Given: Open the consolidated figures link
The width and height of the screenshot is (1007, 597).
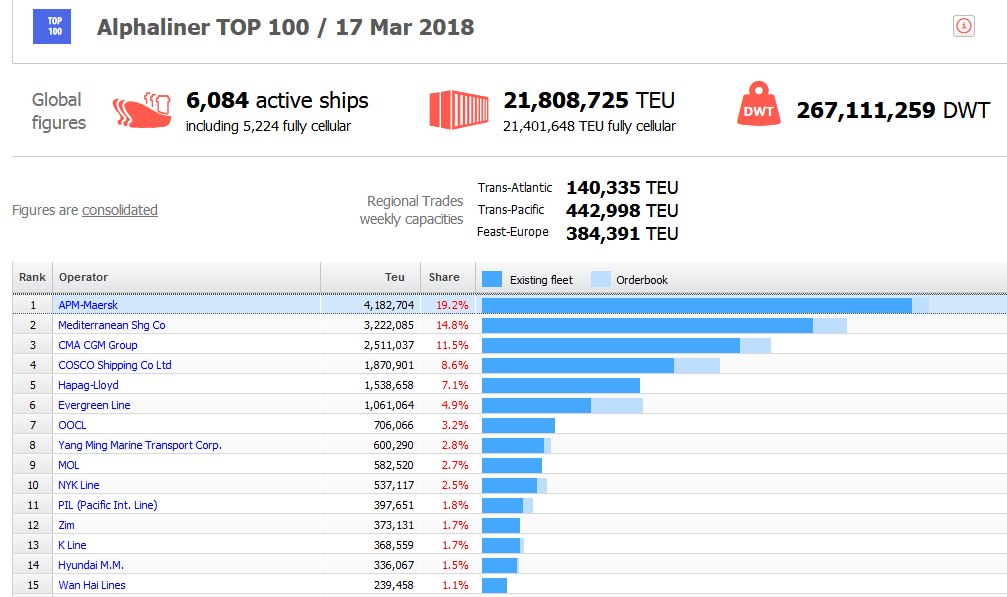Looking at the screenshot, I should (119, 210).
